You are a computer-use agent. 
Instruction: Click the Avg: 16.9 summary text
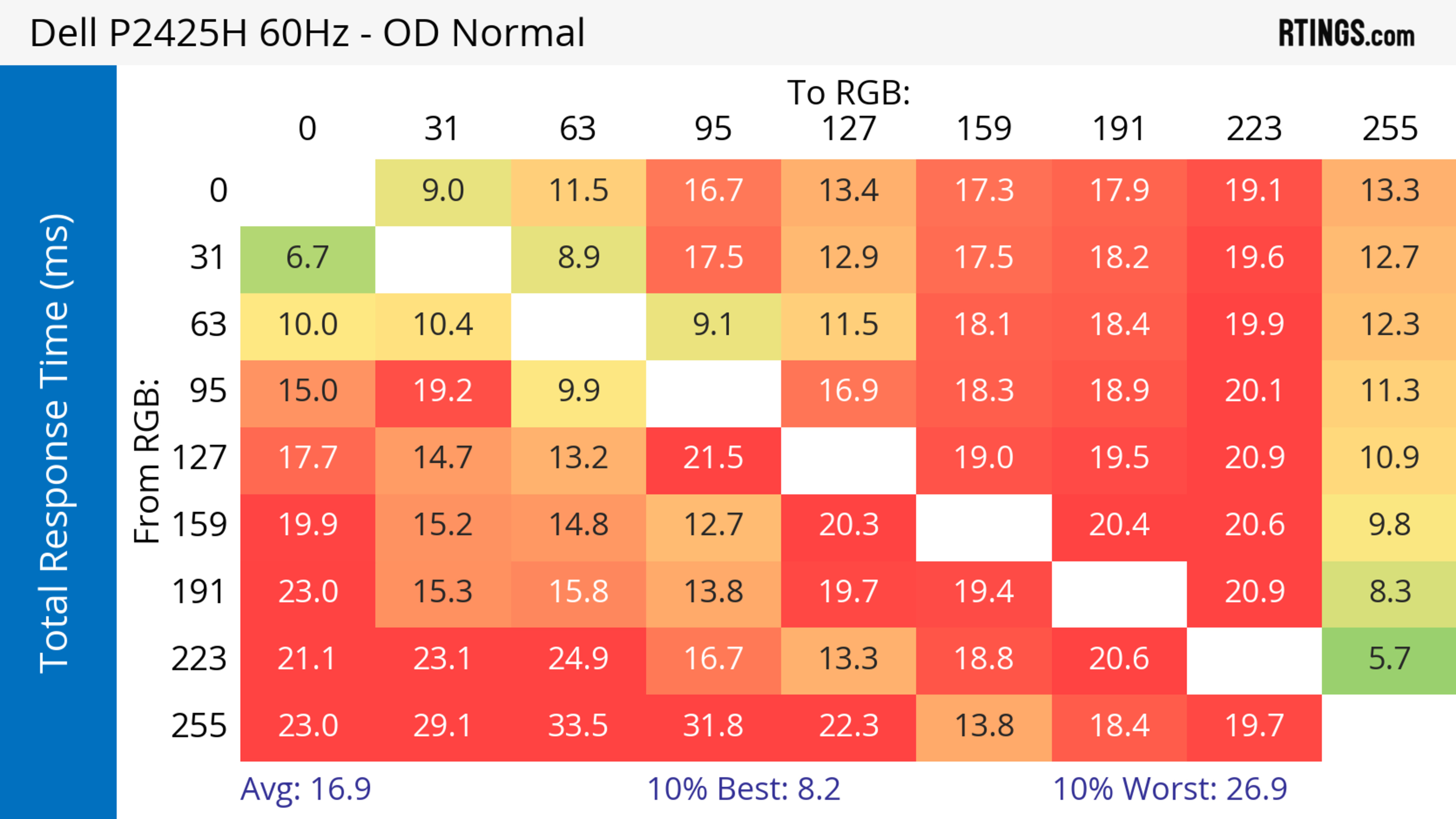(x=306, y=789)
